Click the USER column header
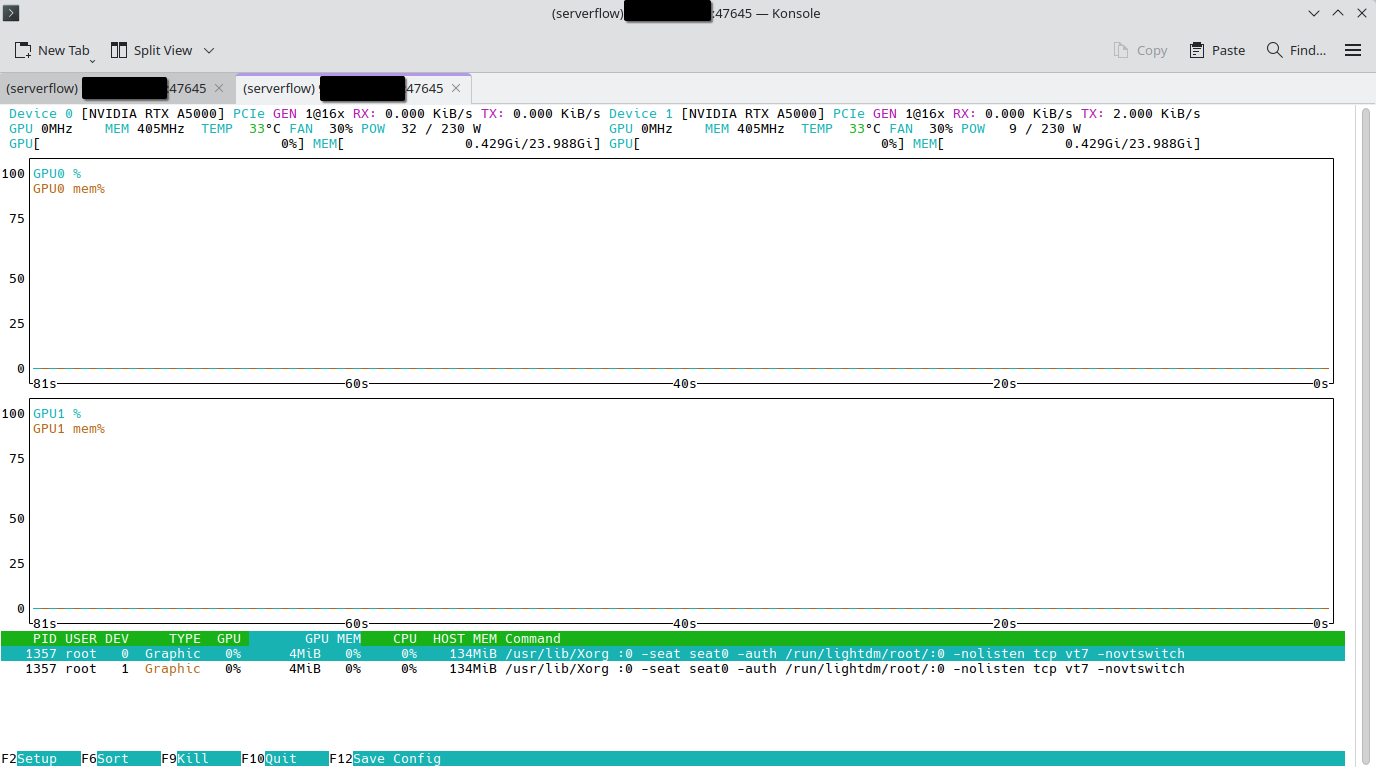 [81, 639]
